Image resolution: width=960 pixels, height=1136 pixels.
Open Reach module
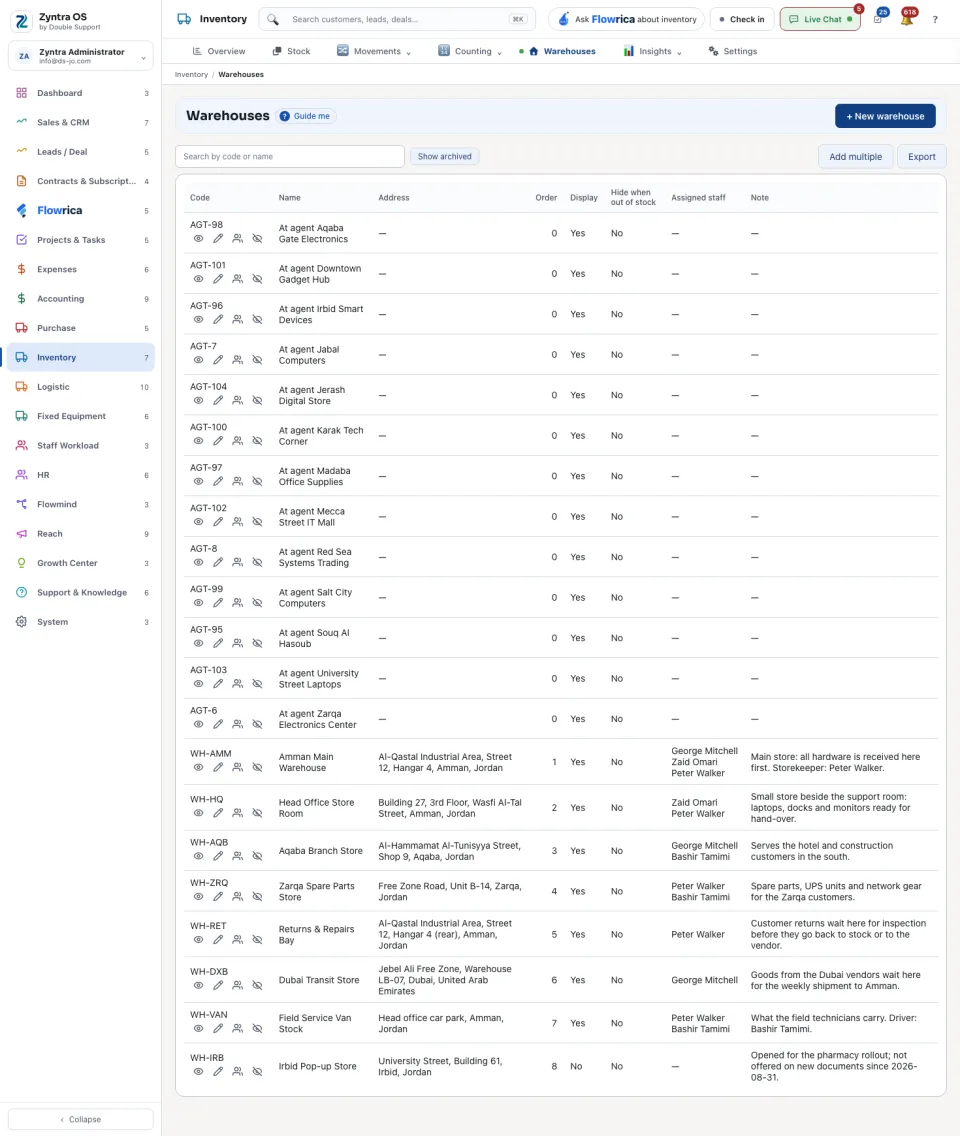[81, 533]
